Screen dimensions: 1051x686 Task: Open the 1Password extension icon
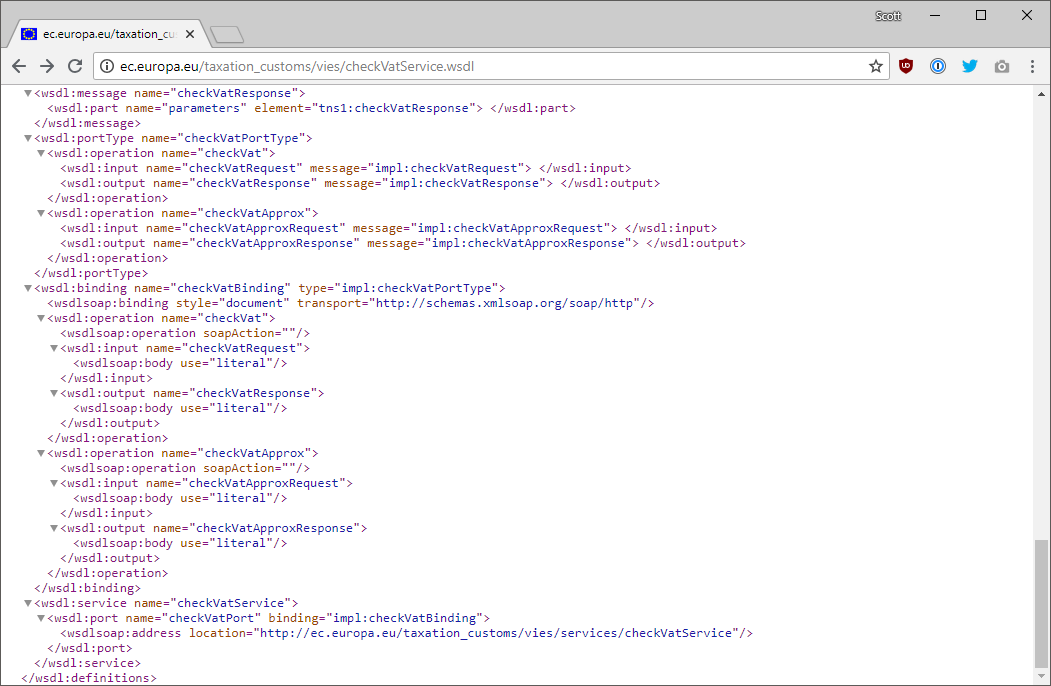click(938, 66)
